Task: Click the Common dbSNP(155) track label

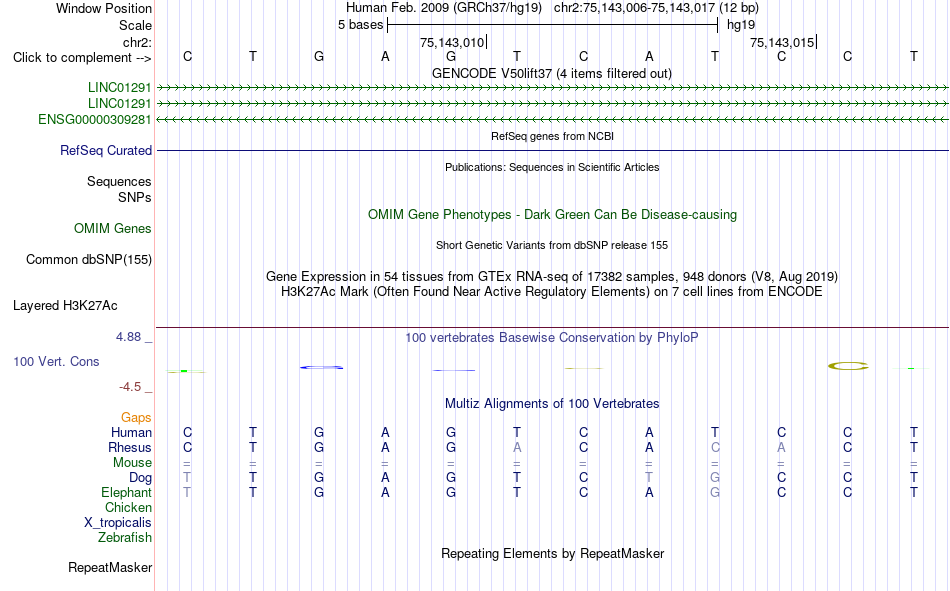Action: [x=89, y=259]
